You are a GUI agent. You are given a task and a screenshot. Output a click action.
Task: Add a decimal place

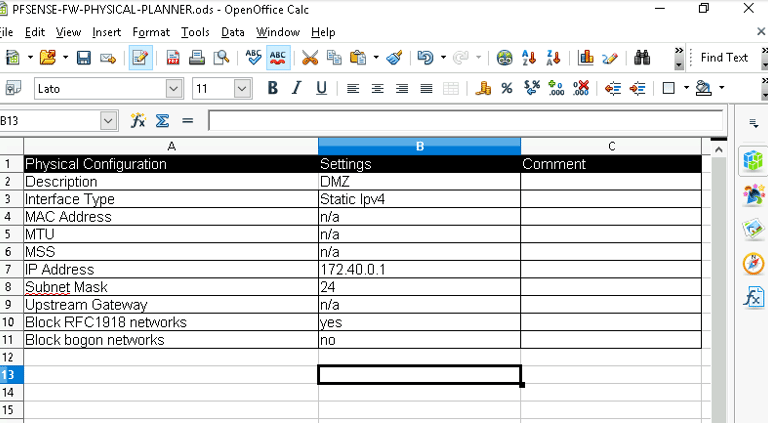(x=556, y=89)
